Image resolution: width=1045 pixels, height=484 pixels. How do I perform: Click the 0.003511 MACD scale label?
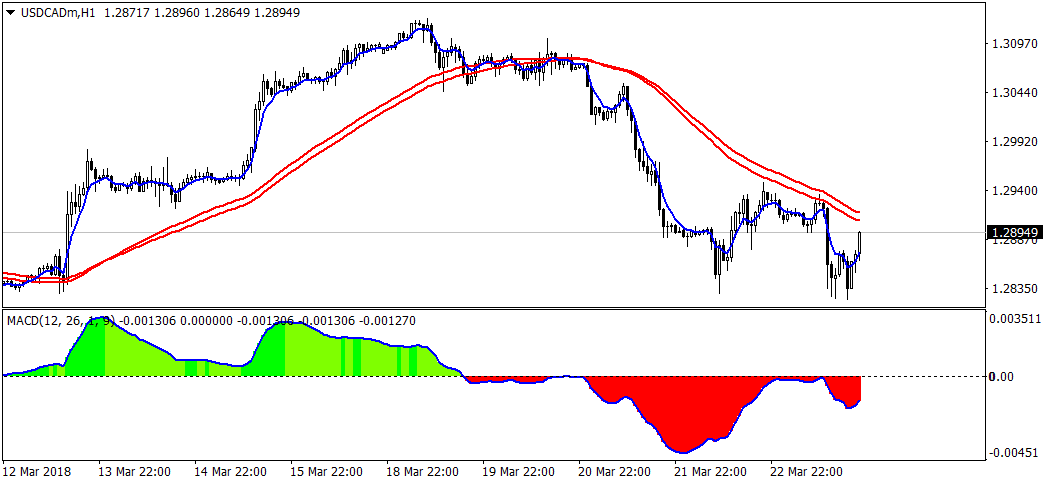coord(1016,320)
